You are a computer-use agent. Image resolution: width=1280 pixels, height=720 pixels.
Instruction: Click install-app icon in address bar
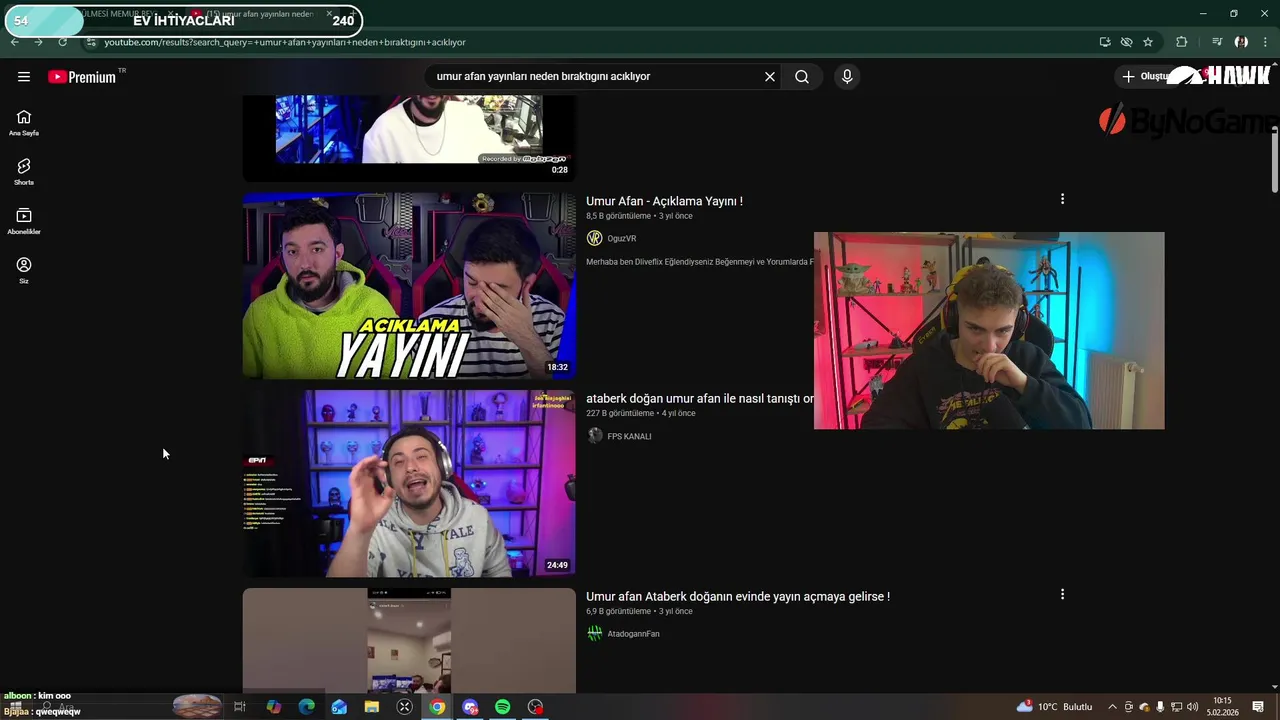[x=1105, y=42]
